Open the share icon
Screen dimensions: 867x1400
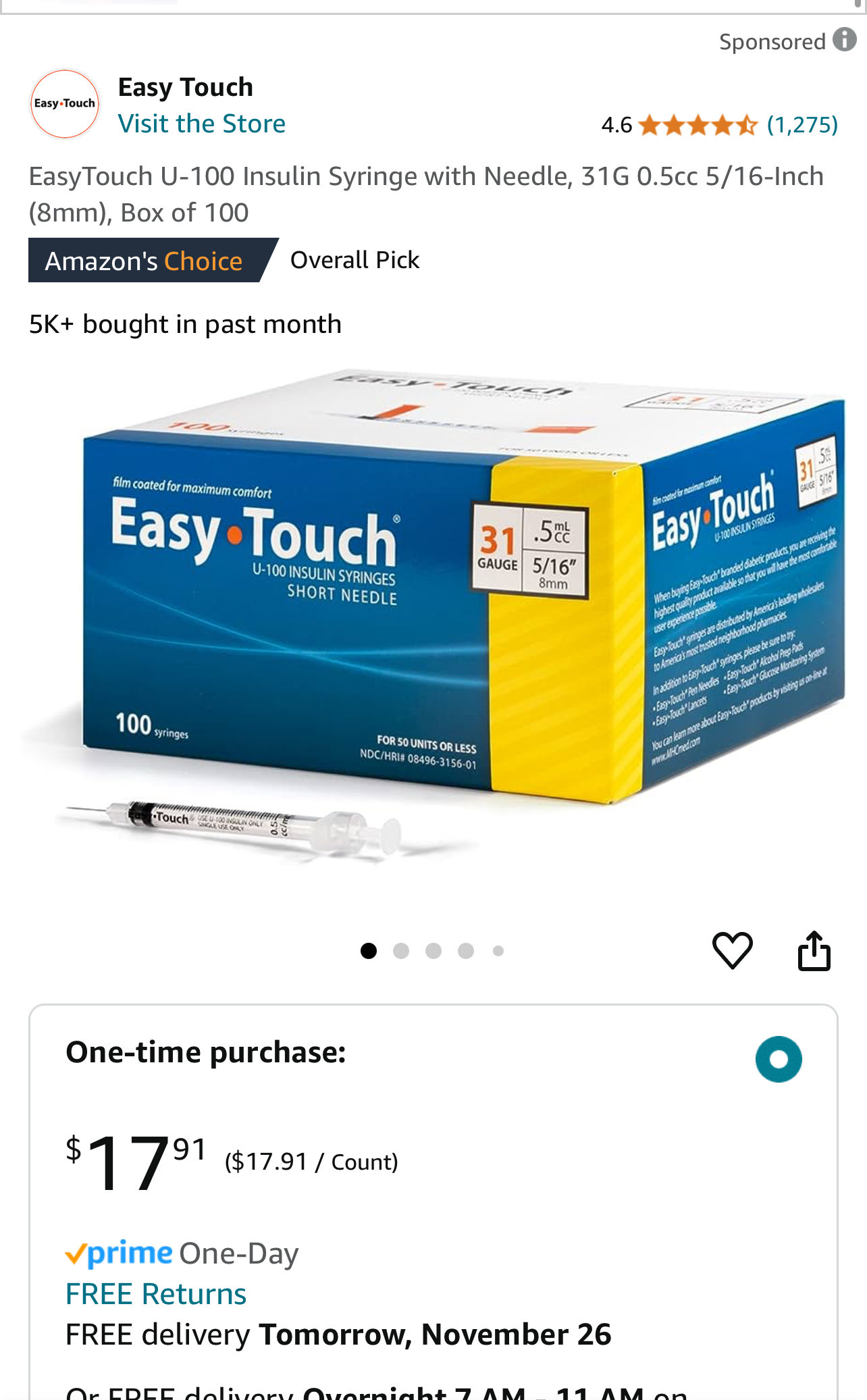point(814,950)
